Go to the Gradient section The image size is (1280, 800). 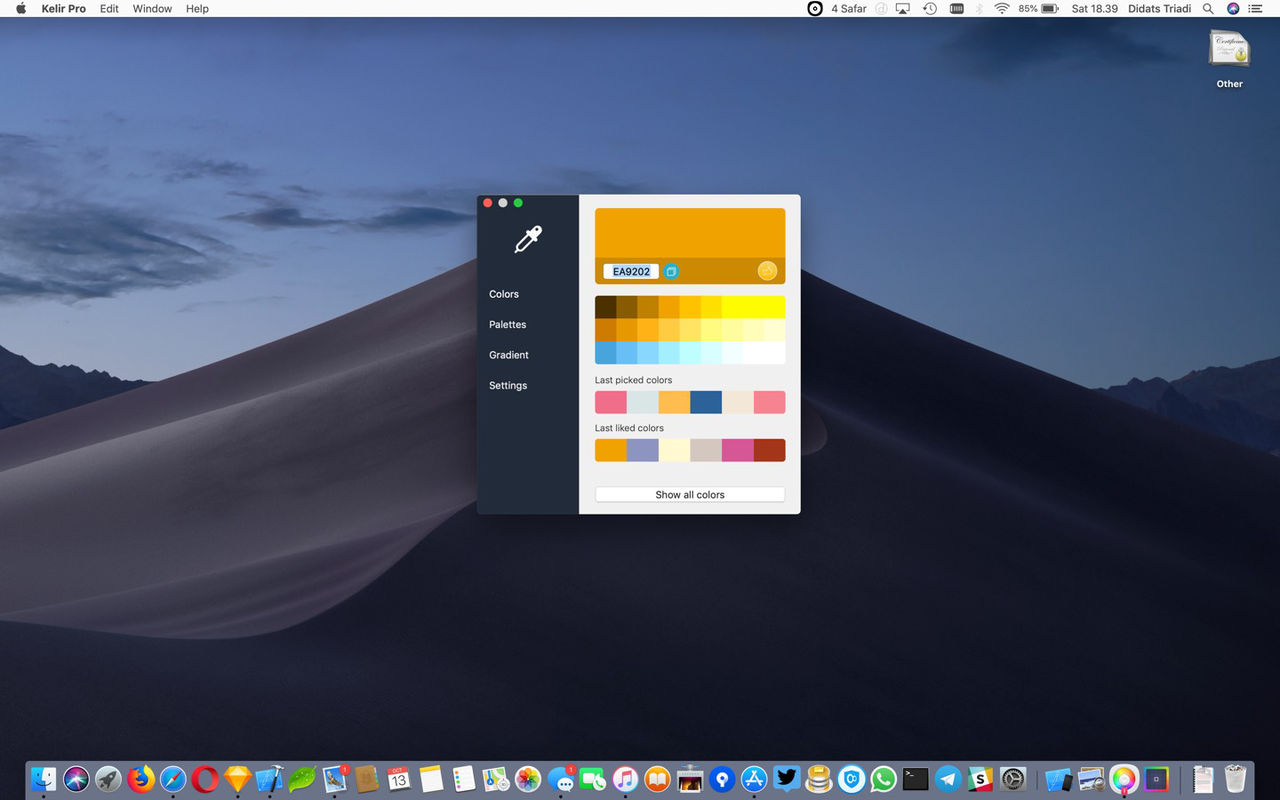point(509,355)
